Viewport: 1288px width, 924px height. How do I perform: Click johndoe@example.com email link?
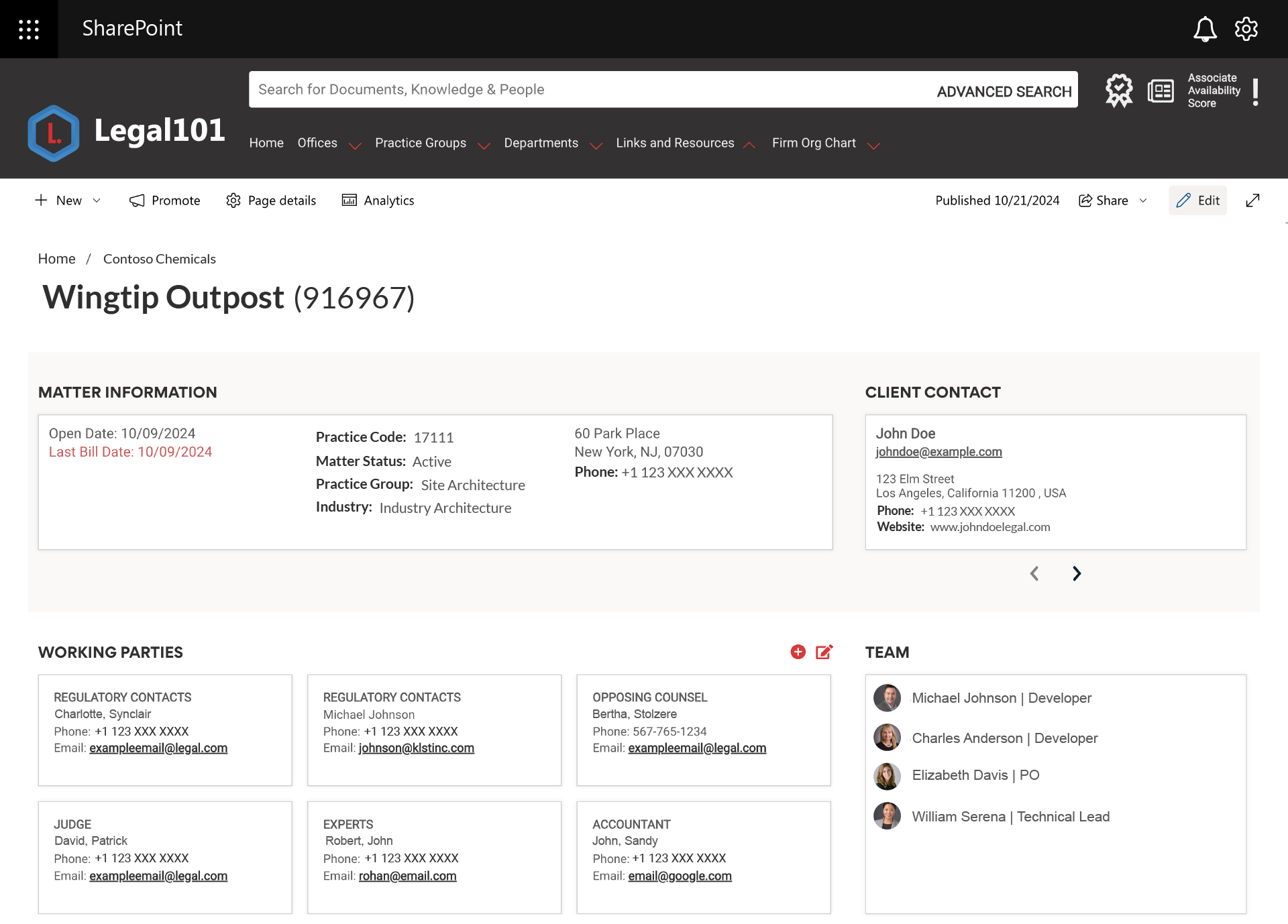939,452
